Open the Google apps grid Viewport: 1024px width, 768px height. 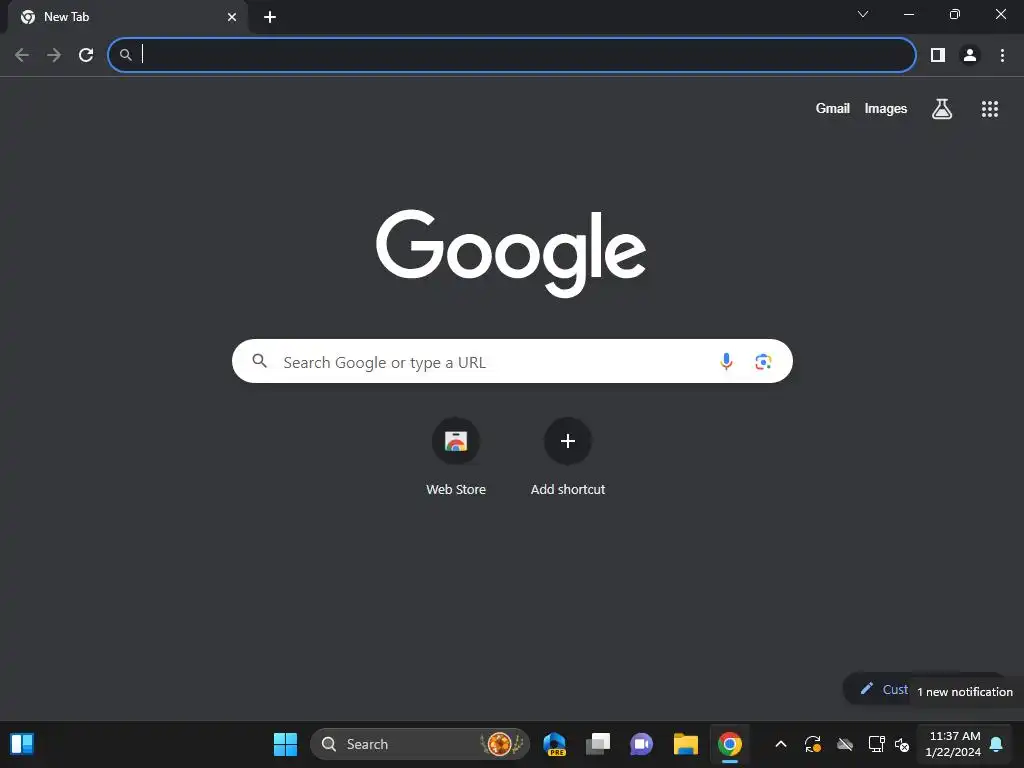989,109
